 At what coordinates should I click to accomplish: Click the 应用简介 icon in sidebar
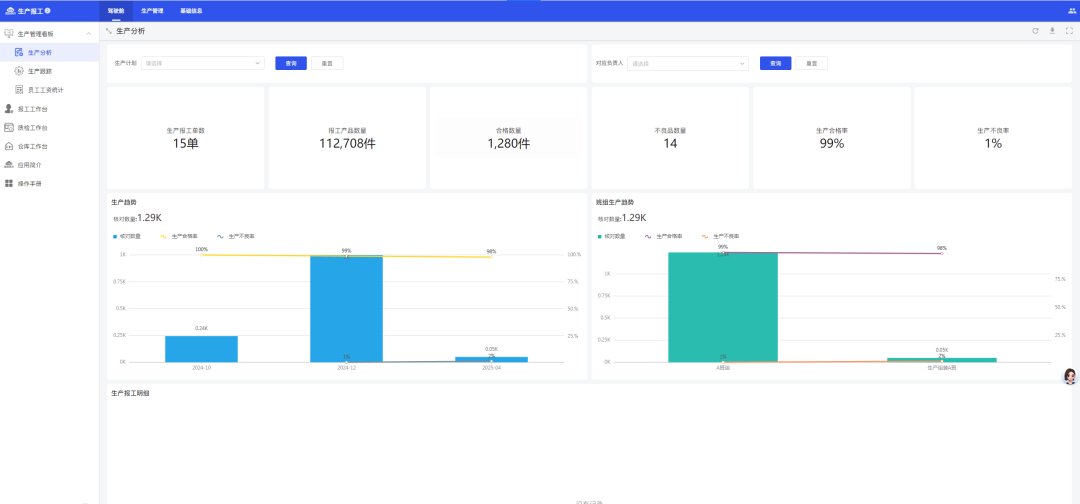point(9,165)
